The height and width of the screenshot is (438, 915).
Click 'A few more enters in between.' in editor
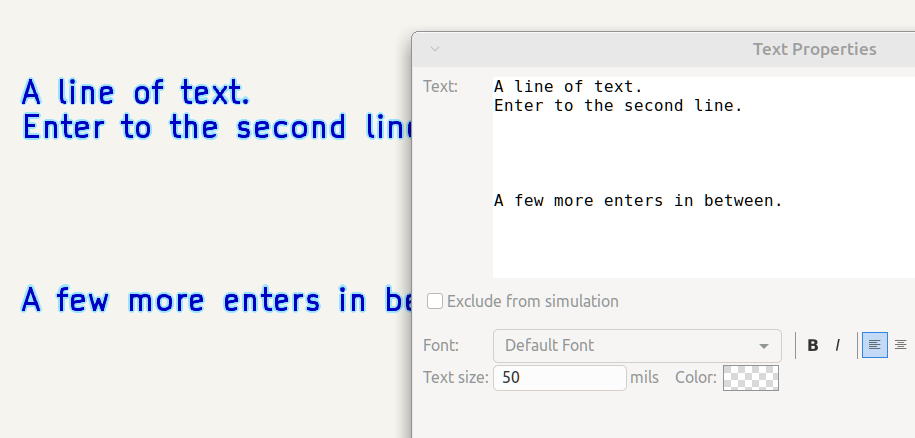pos(638,201)
